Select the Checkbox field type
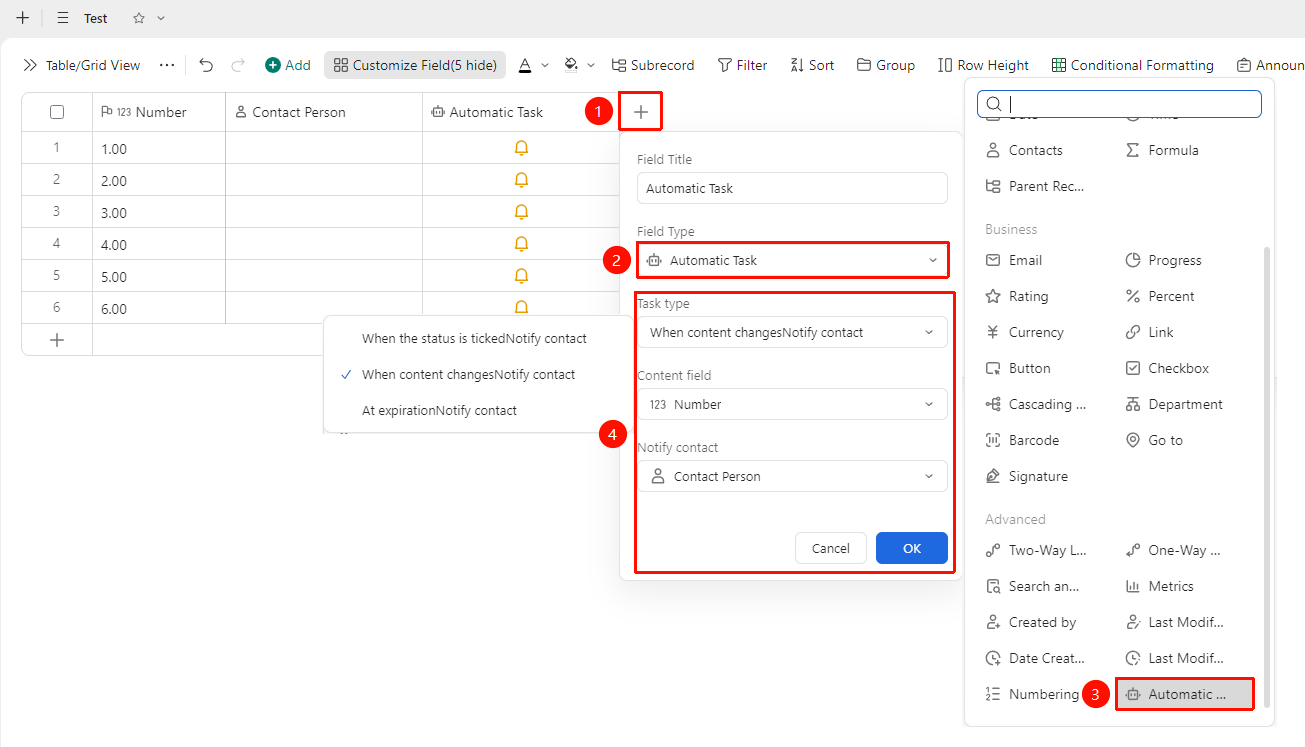Screen dimensions: 1305x747 [x=1167, y=368]
